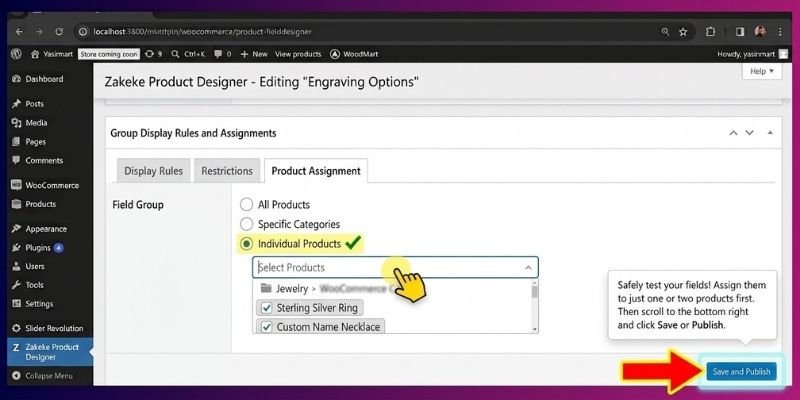Expand the Help dropdown
The height and width of the screenshot is (400, 800).
point(762,71)
